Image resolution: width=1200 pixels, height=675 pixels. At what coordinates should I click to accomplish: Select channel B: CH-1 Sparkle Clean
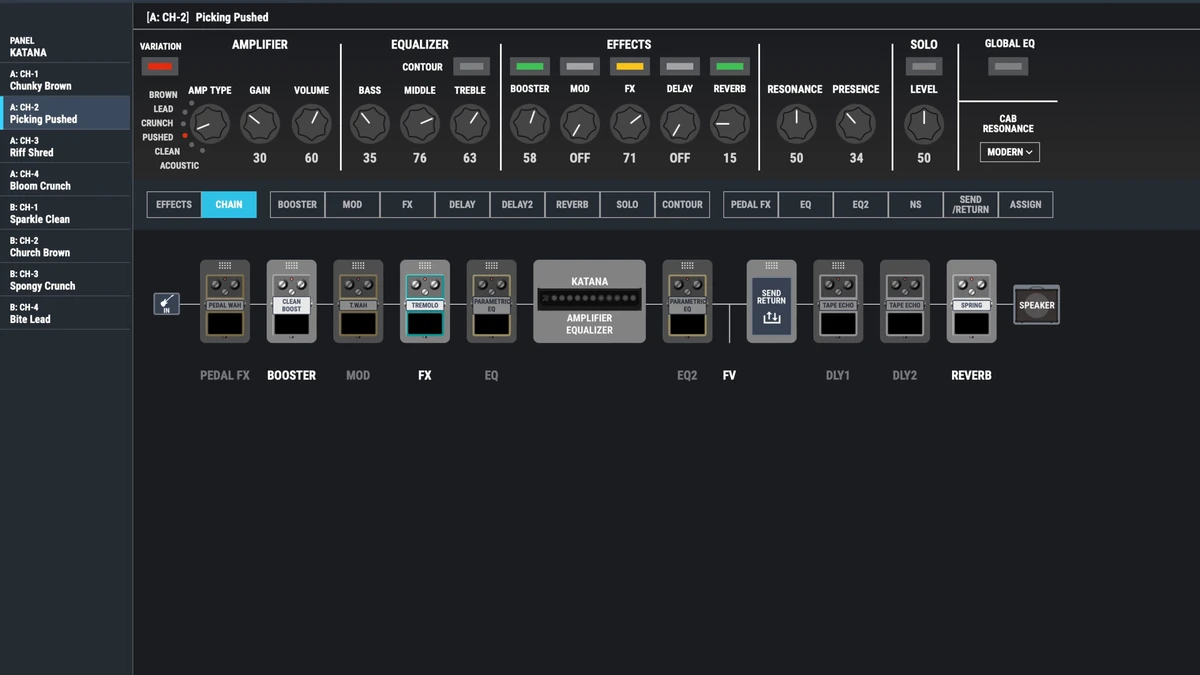point(65,213)
